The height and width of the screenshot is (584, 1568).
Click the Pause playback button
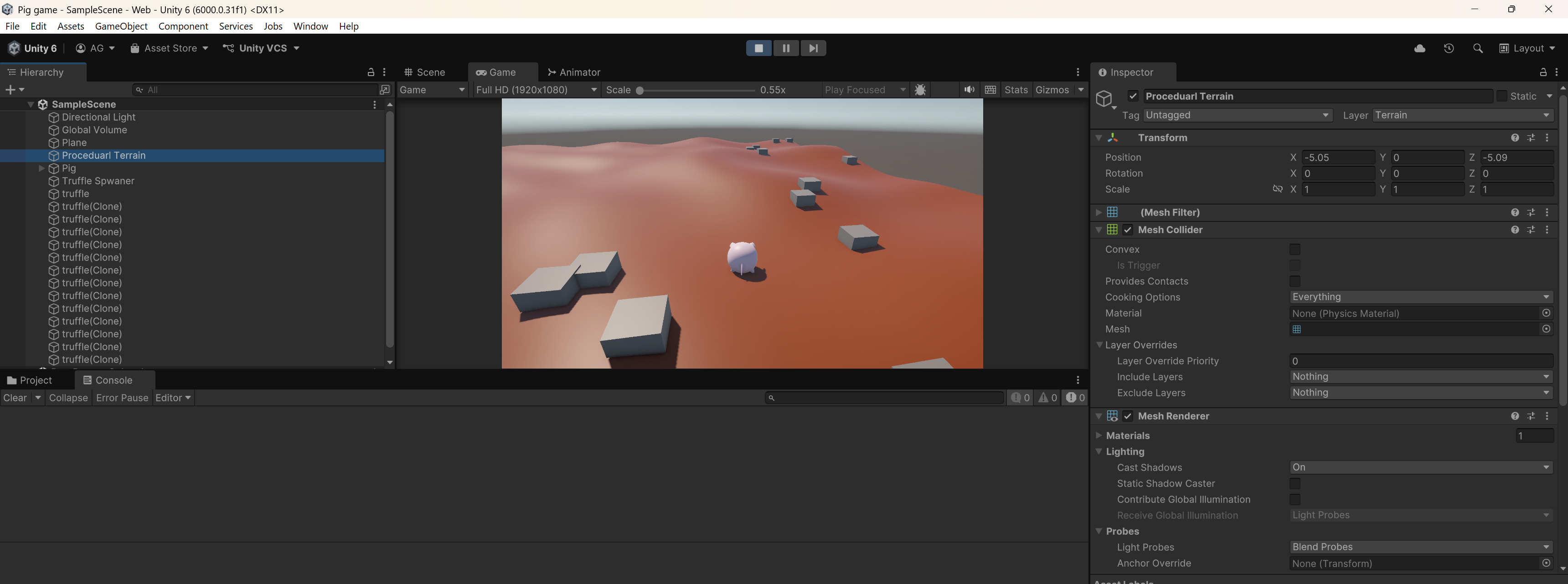[x=786, y=48]
